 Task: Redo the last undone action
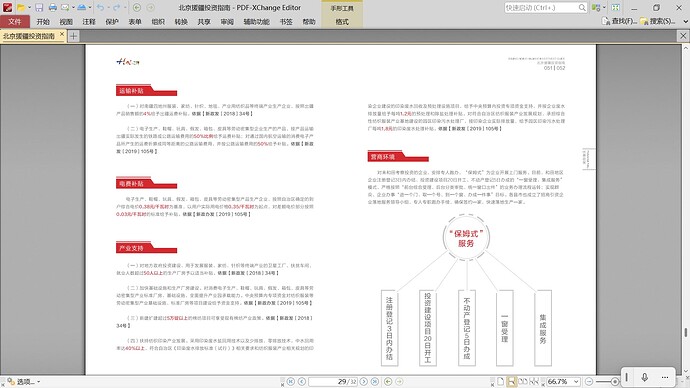117,7
